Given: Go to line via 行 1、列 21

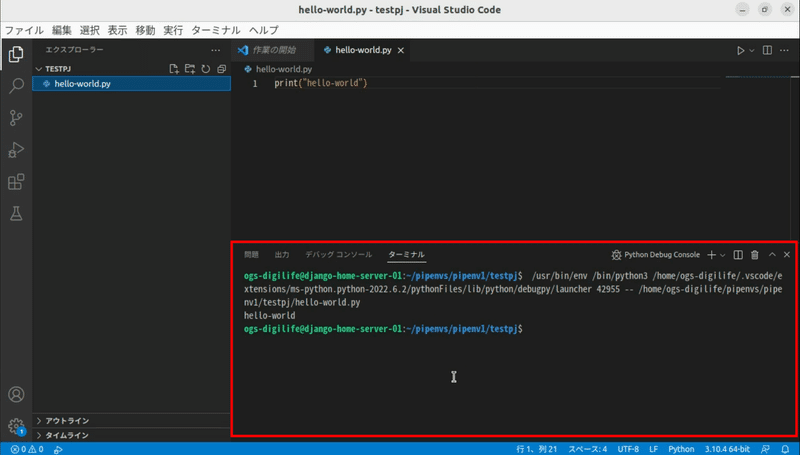Looking at the screenshot, I should (536, 449).
